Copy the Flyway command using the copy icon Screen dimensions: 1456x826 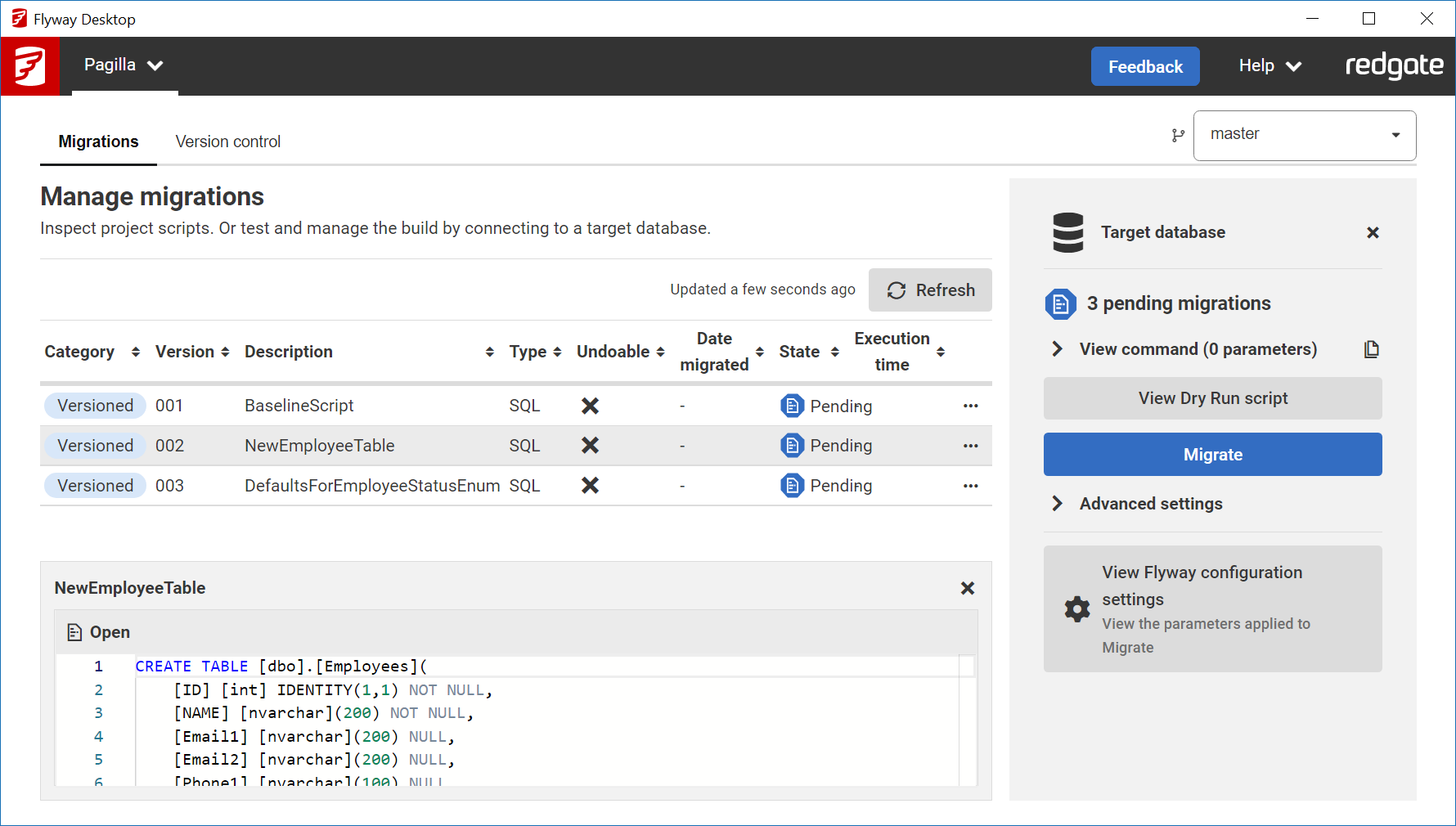pos(1371,349)
